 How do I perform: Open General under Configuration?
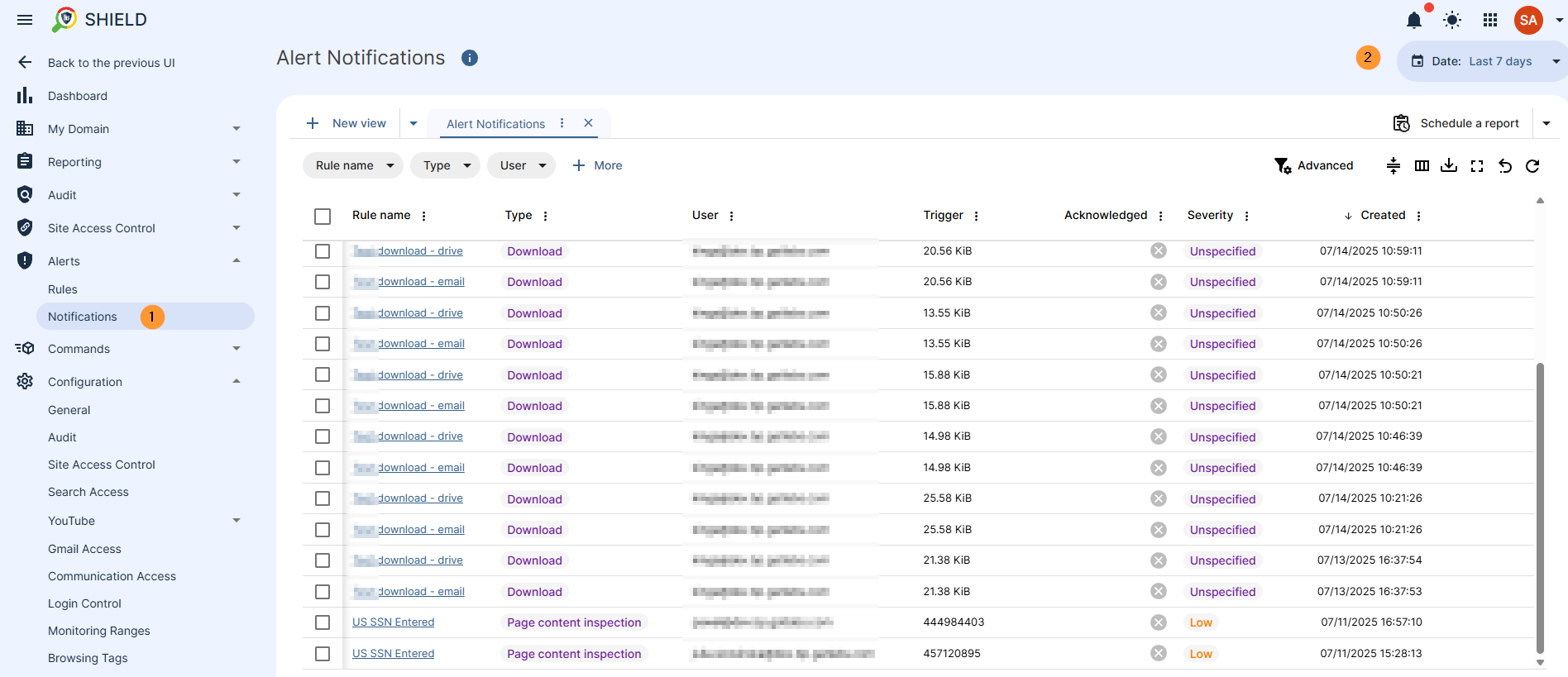pyautogui.click(x=69, y=410)
